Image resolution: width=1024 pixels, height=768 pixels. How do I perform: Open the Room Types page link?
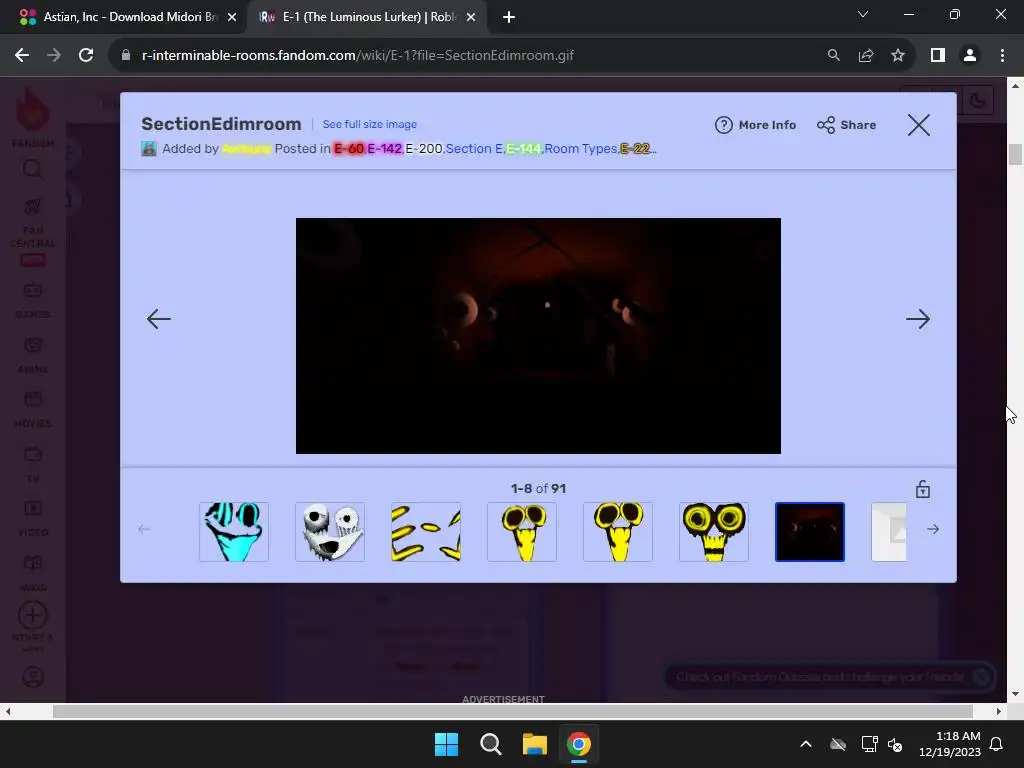click(581, 149)
